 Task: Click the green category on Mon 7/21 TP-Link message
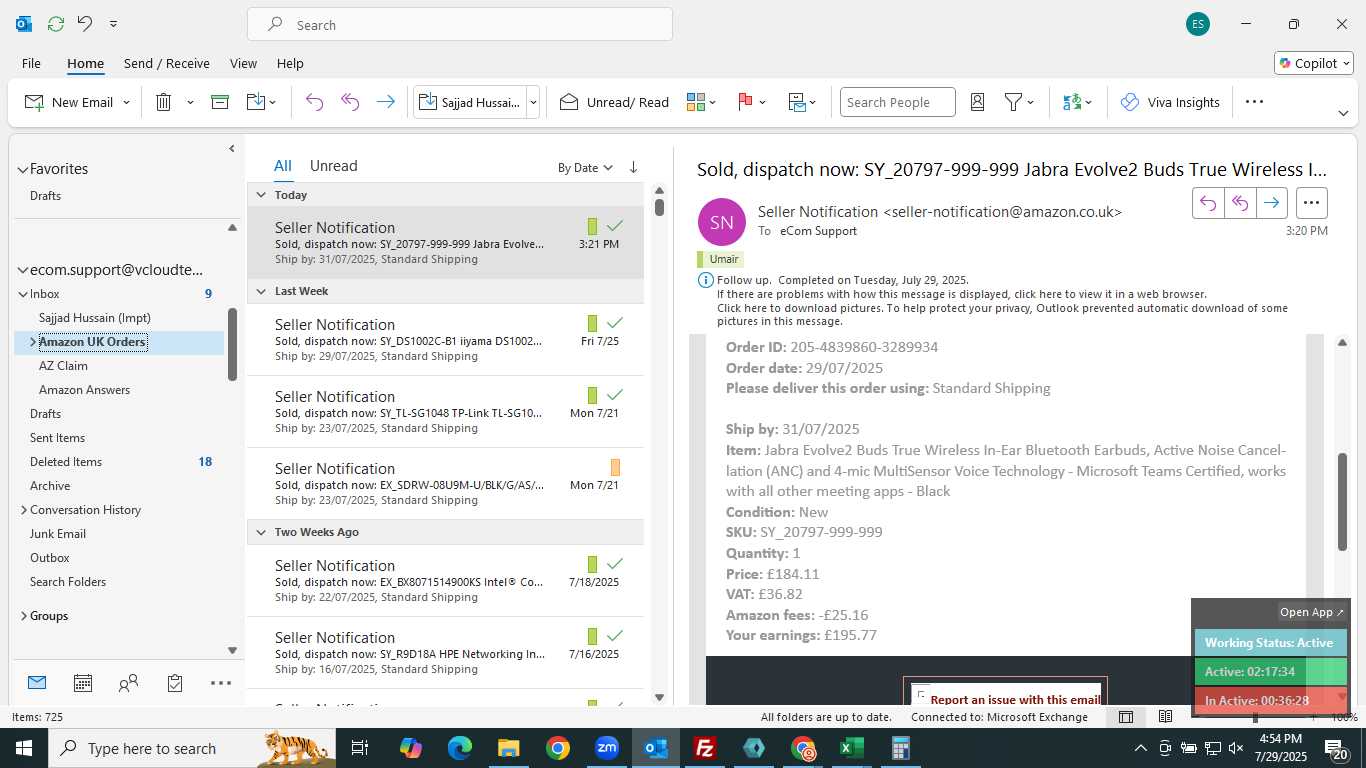[x=593, y=395]
